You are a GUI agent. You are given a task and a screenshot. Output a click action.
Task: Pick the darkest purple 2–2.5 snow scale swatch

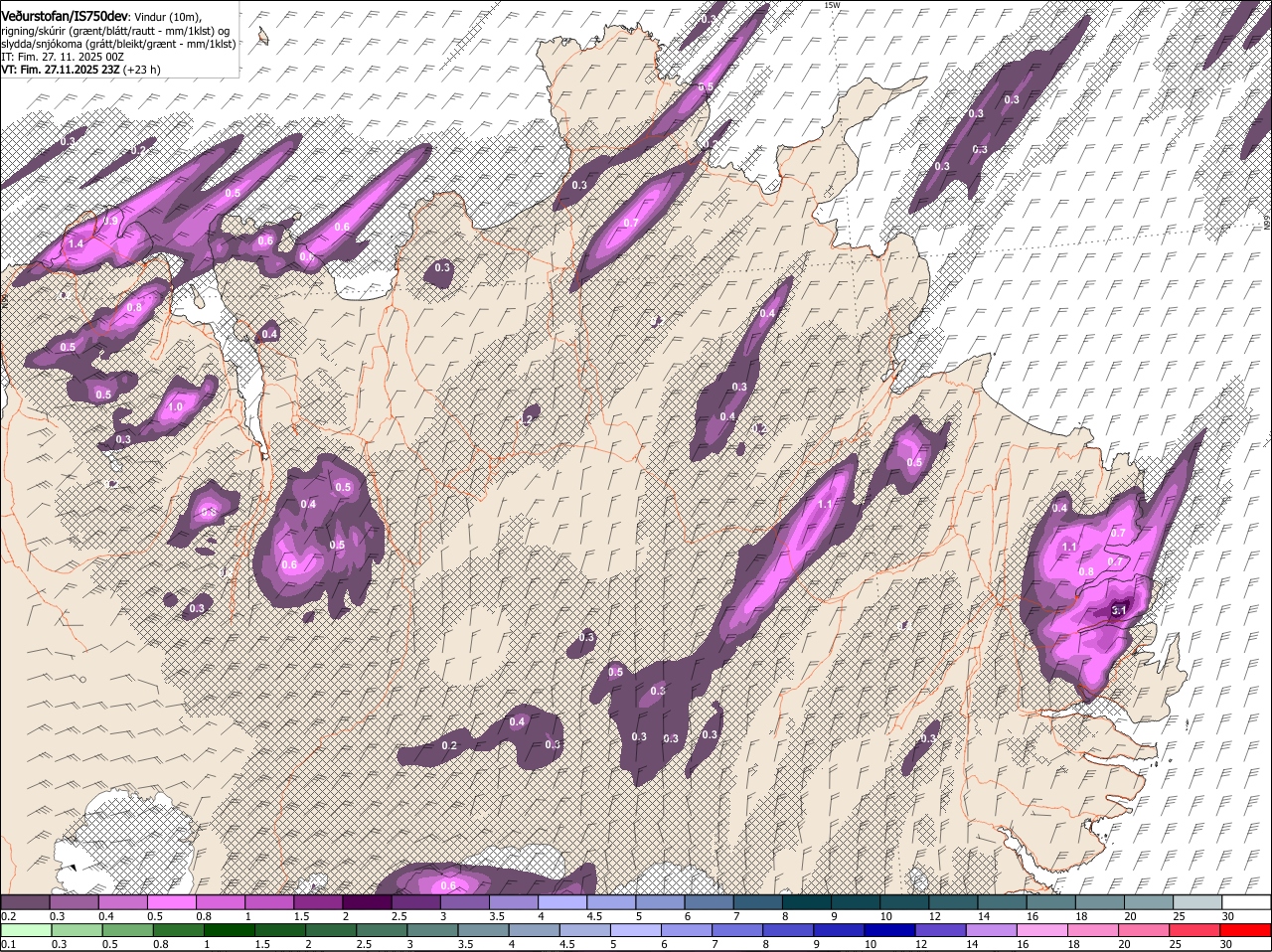[x=366, y=902]
